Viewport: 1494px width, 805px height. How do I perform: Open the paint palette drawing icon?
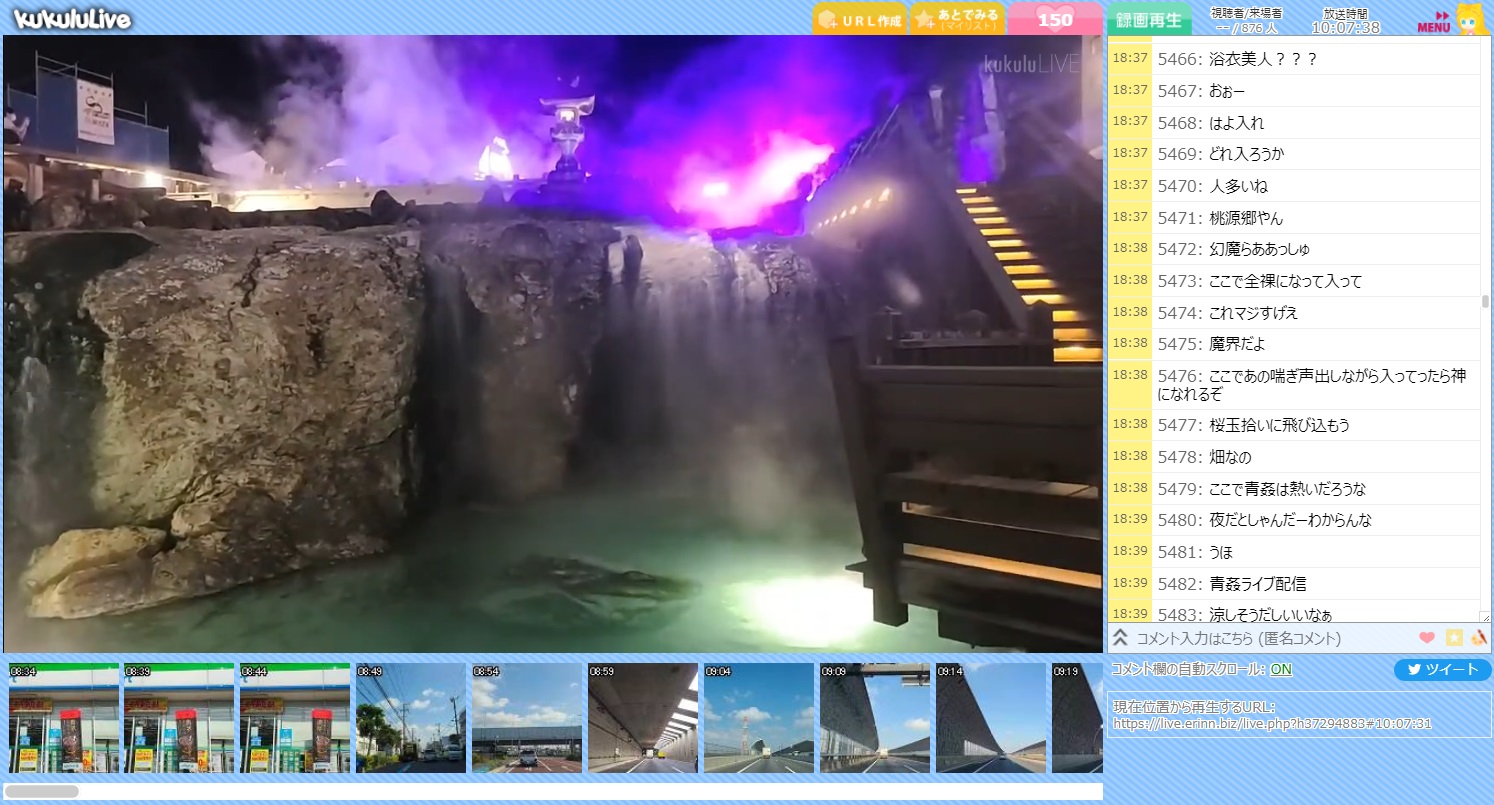(x=1479, y=638)
